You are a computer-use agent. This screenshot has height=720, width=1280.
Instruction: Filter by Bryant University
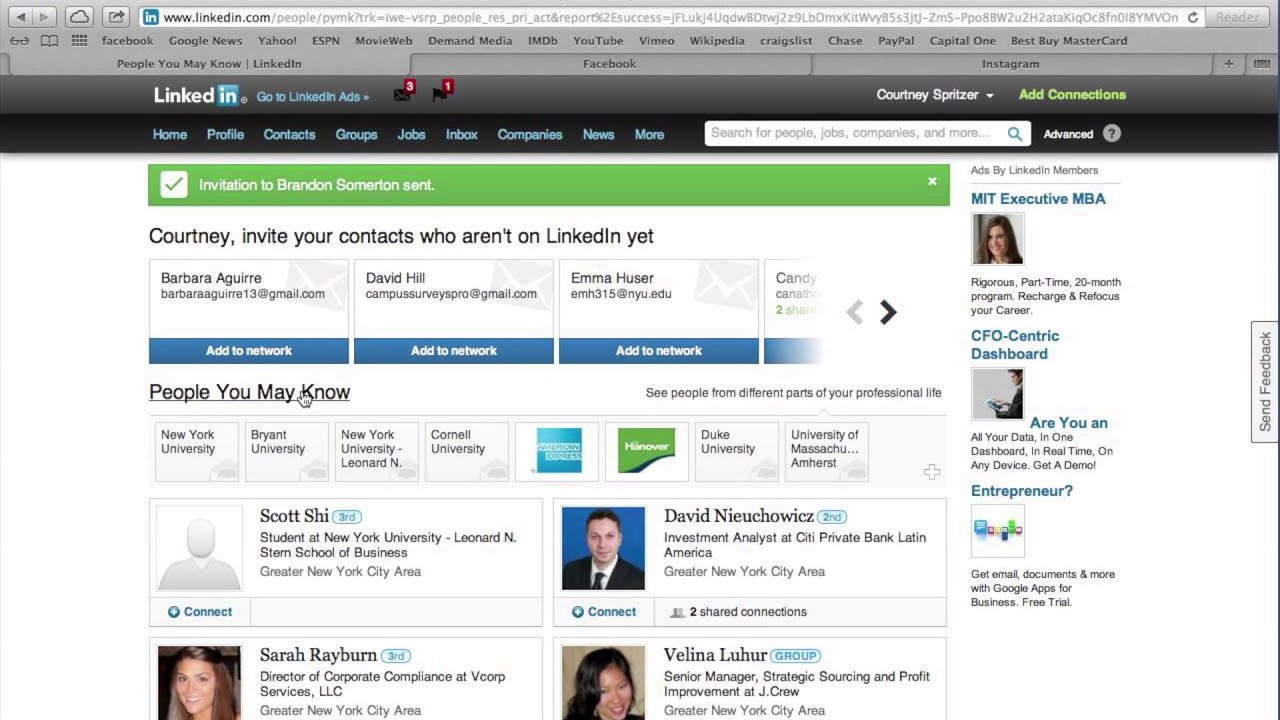click(x=287, y=451)
